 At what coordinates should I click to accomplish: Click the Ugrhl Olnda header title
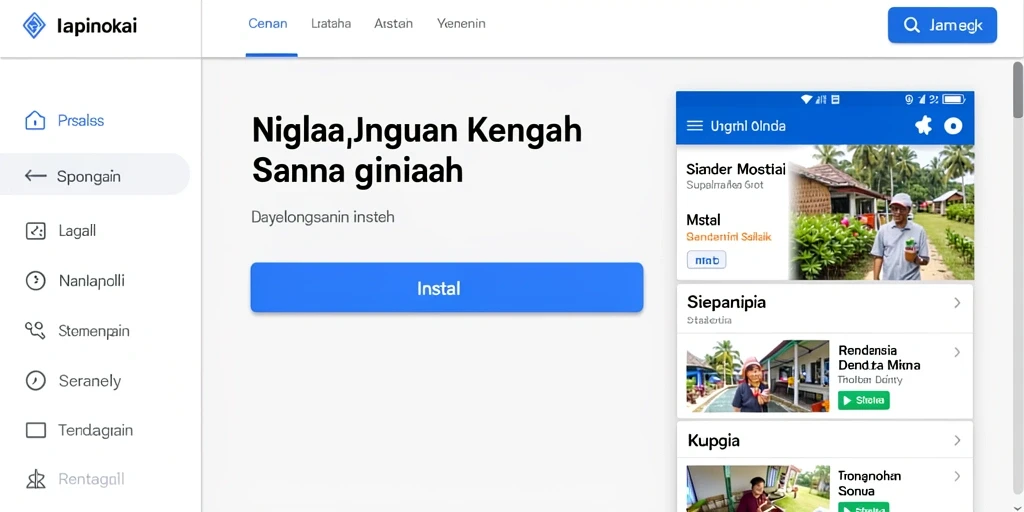point(748,126)
